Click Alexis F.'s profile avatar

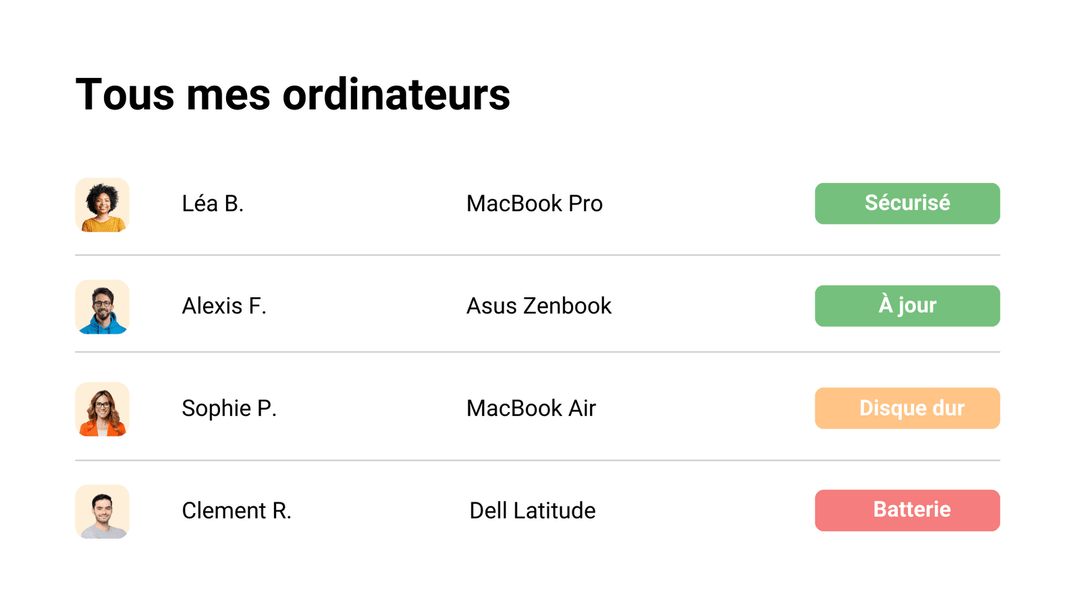coord(101,306)
